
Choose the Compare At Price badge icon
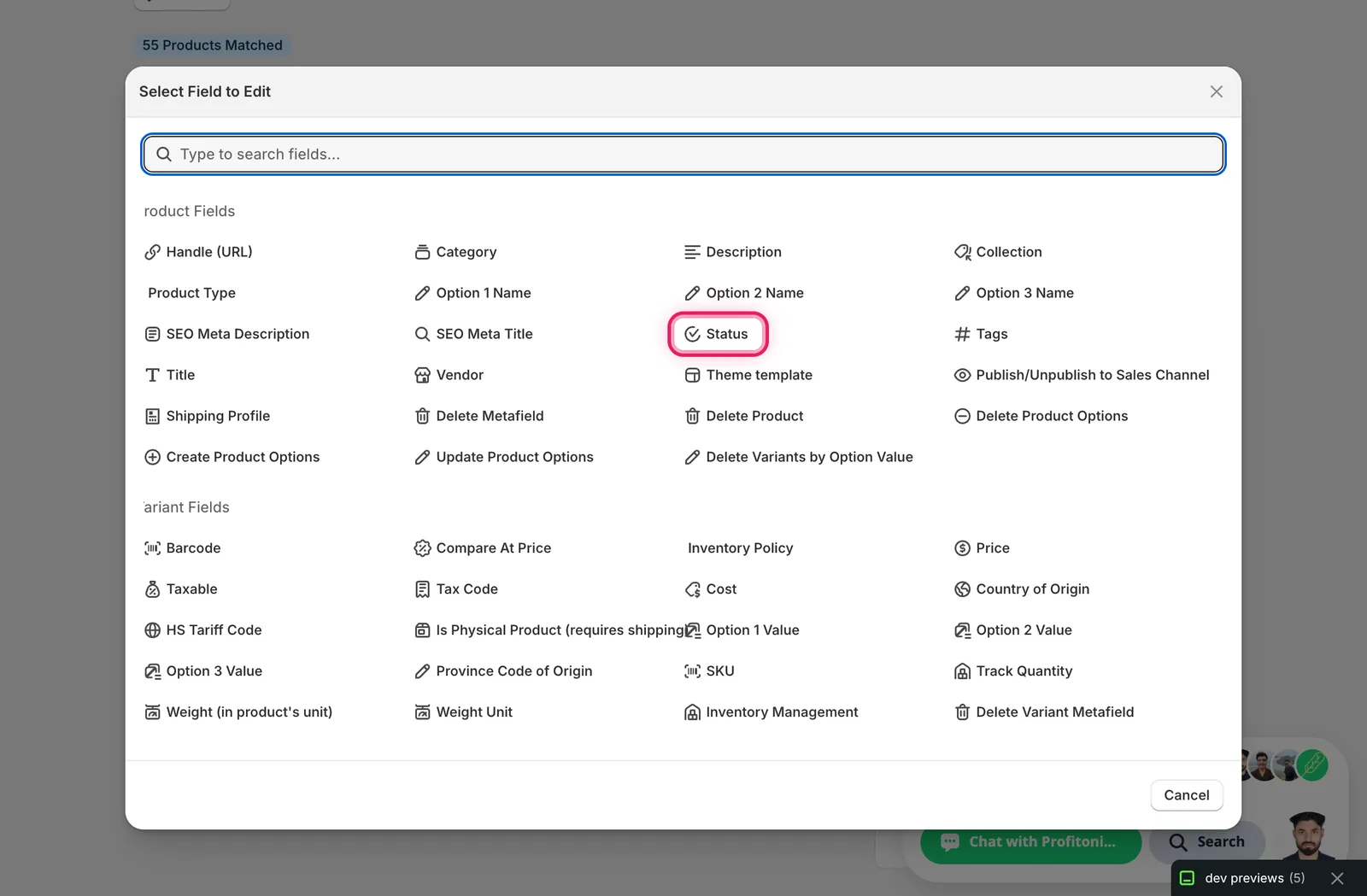coord(422,548)
